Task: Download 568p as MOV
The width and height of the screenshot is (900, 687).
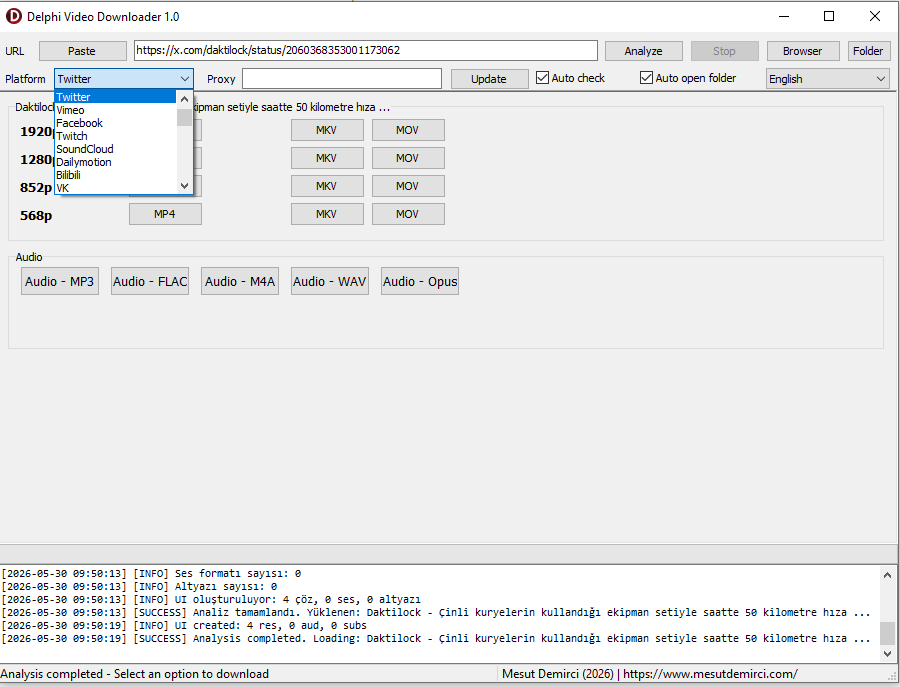Action: click(408, 214)
